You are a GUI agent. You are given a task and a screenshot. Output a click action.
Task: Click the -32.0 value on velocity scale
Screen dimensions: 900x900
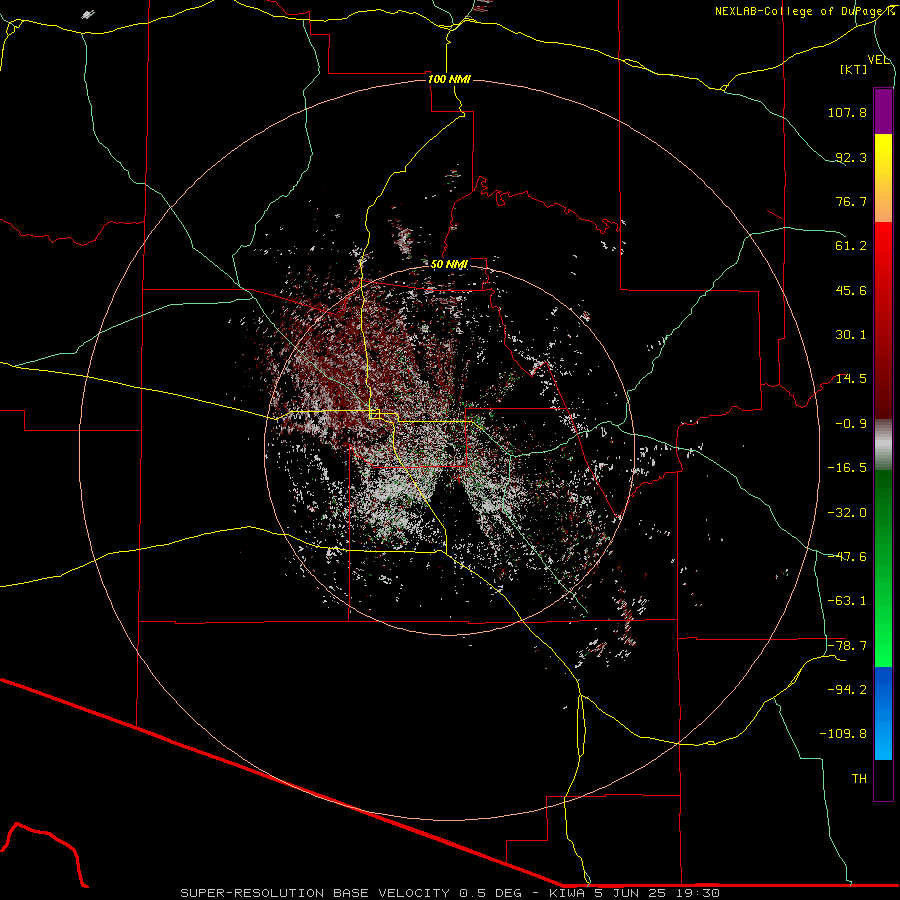(x=847, y=513)
